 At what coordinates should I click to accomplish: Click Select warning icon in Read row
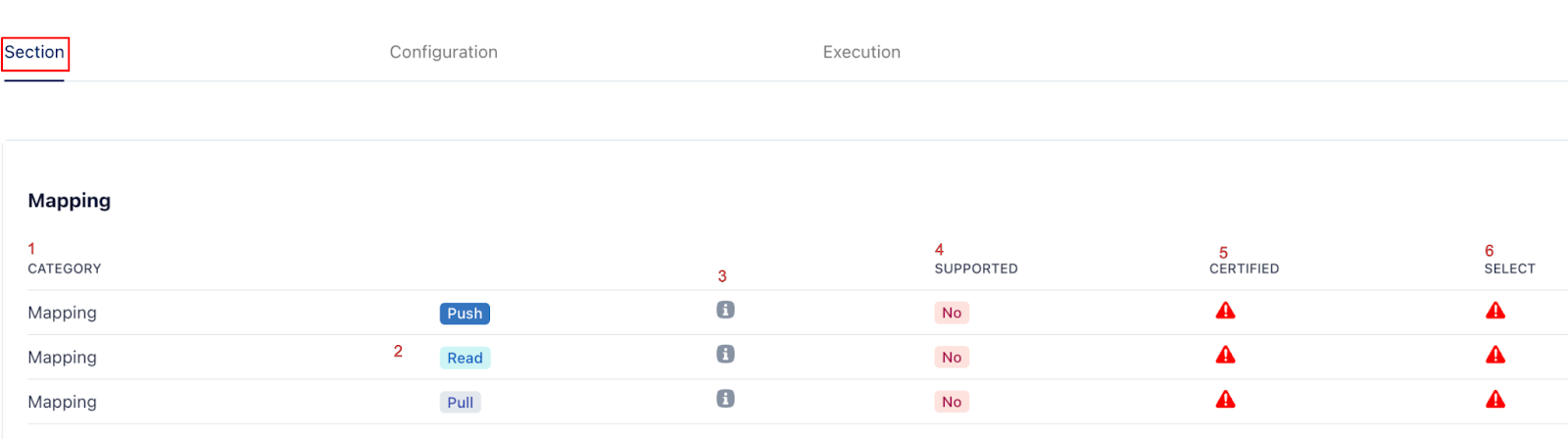coord(1494,355)
